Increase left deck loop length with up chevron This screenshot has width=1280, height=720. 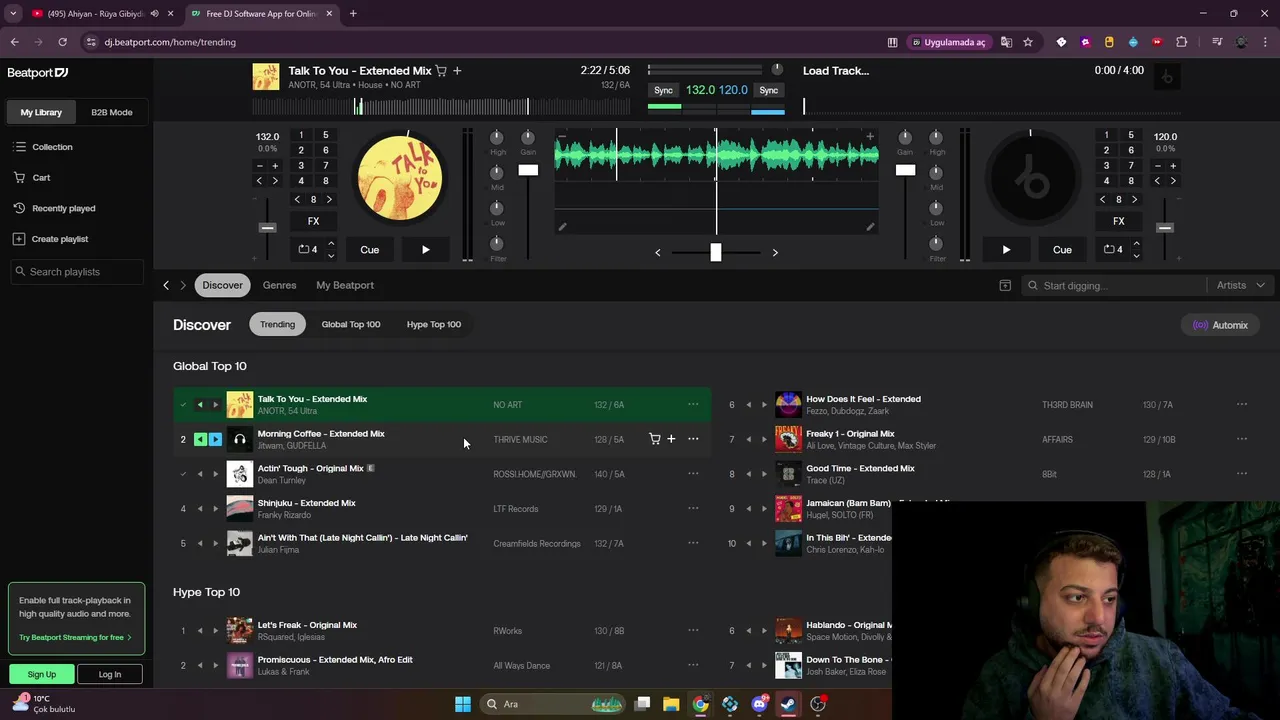pos(331,244)
